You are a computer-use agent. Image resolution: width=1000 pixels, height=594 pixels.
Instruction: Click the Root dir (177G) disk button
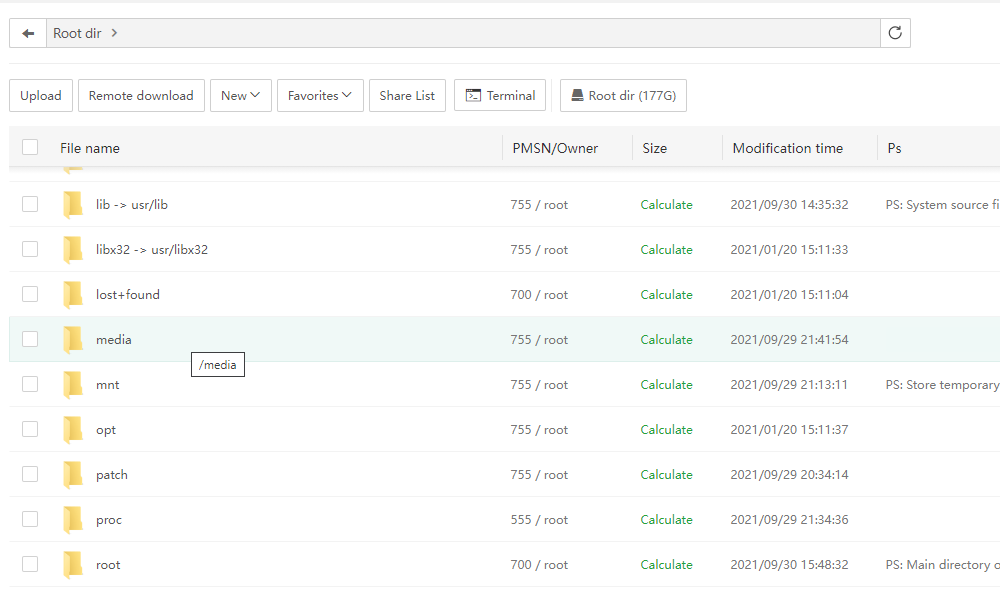pos(623,96)
